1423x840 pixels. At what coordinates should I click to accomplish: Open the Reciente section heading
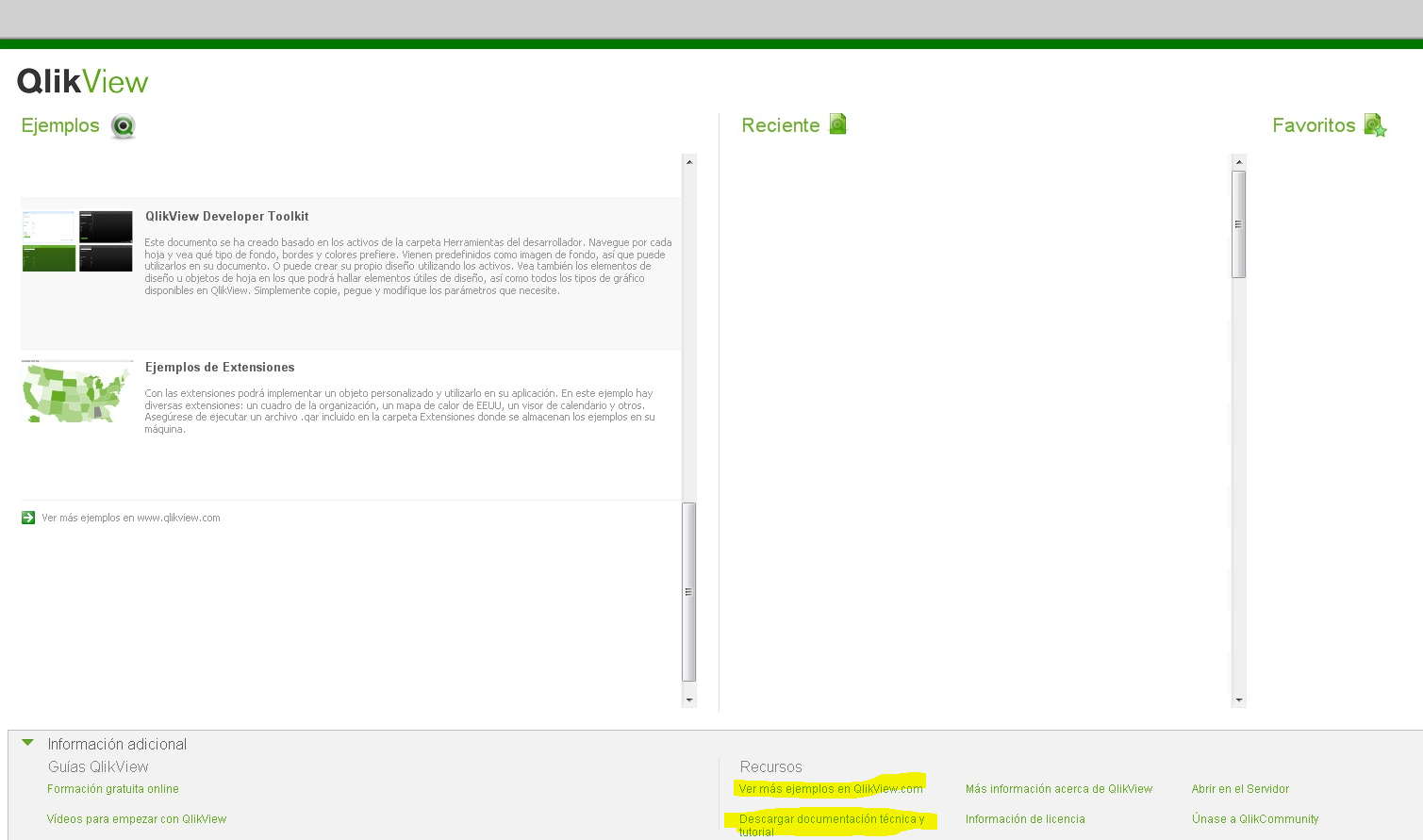[x=781, y=125]
